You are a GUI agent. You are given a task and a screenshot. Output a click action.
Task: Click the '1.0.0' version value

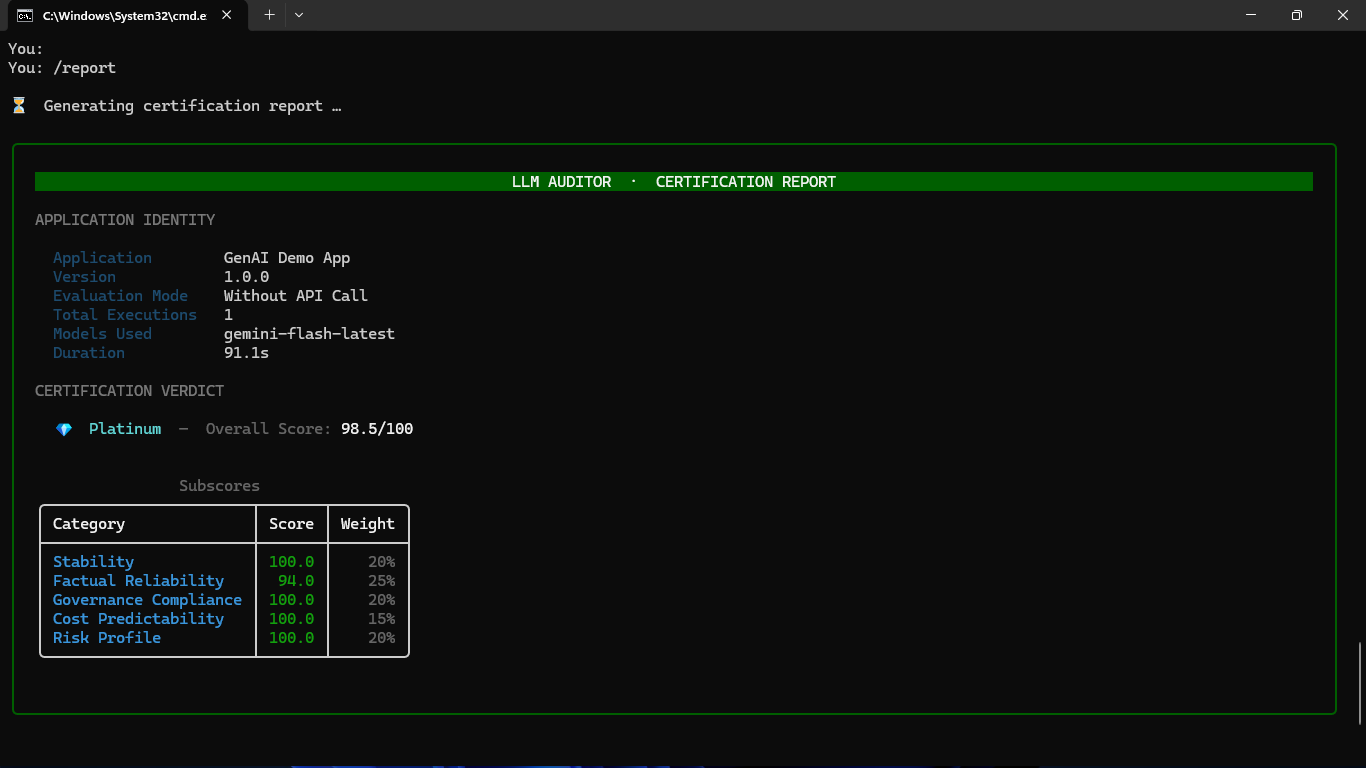246,277
